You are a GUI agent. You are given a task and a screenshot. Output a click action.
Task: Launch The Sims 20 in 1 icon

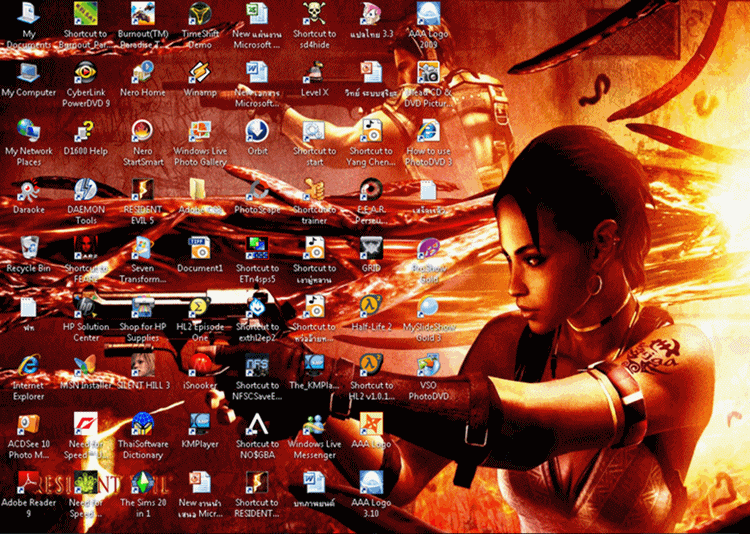click(x=143, y=482)
